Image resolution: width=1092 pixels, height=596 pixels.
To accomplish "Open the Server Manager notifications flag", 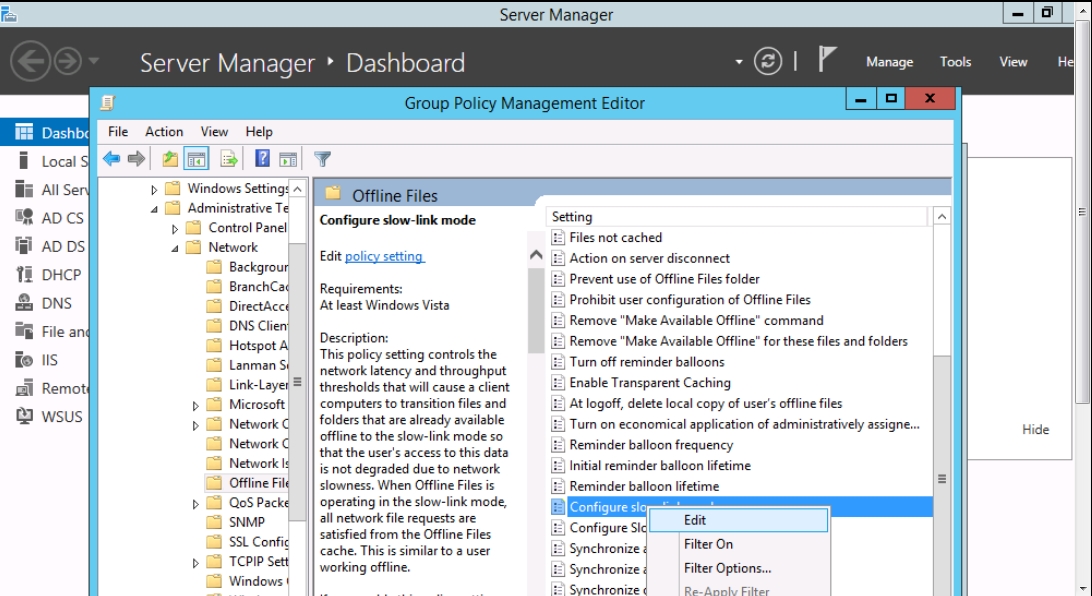I will [826, 59].
